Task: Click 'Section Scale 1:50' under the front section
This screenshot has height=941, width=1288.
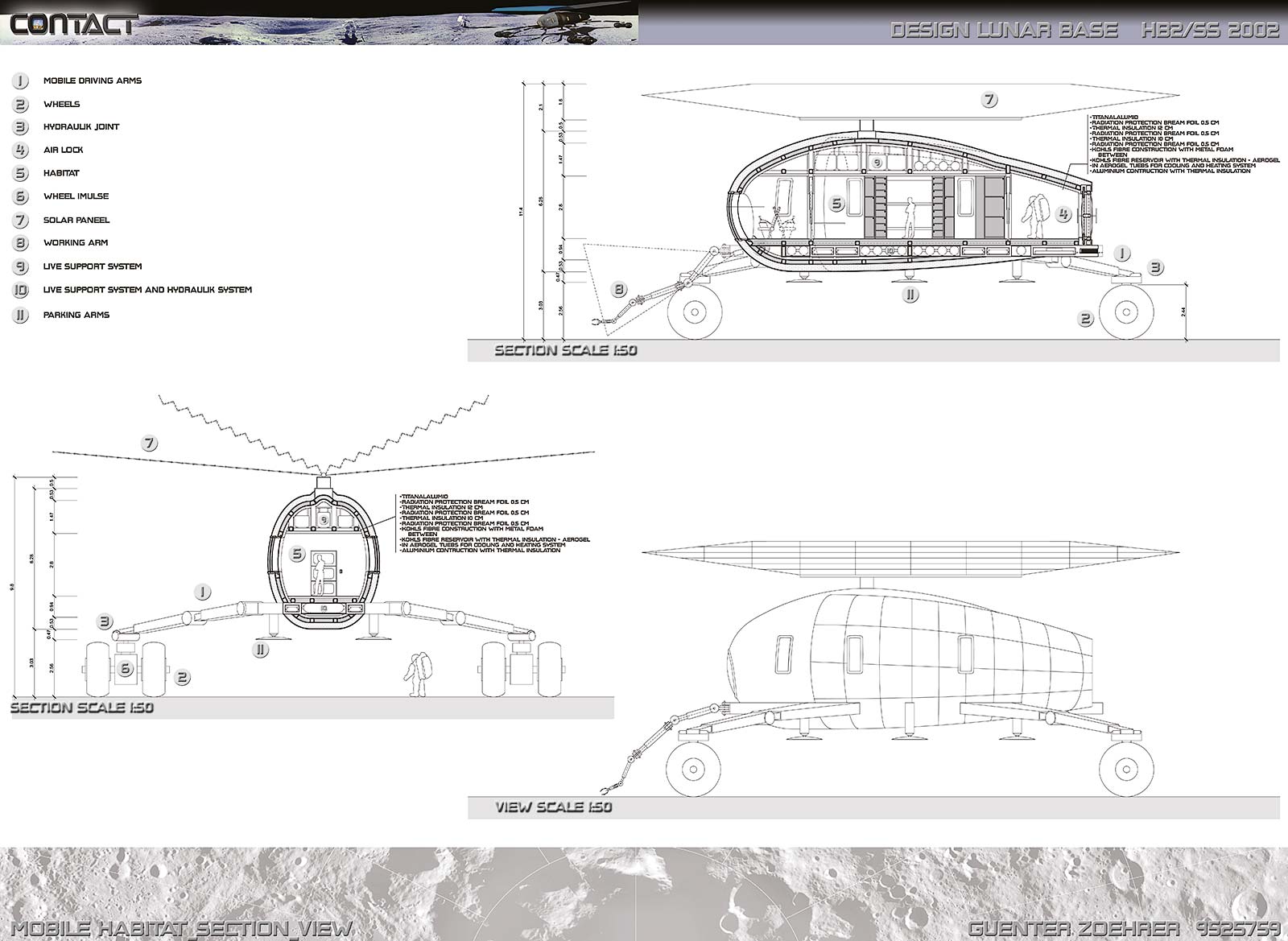Action: point(82,708)
